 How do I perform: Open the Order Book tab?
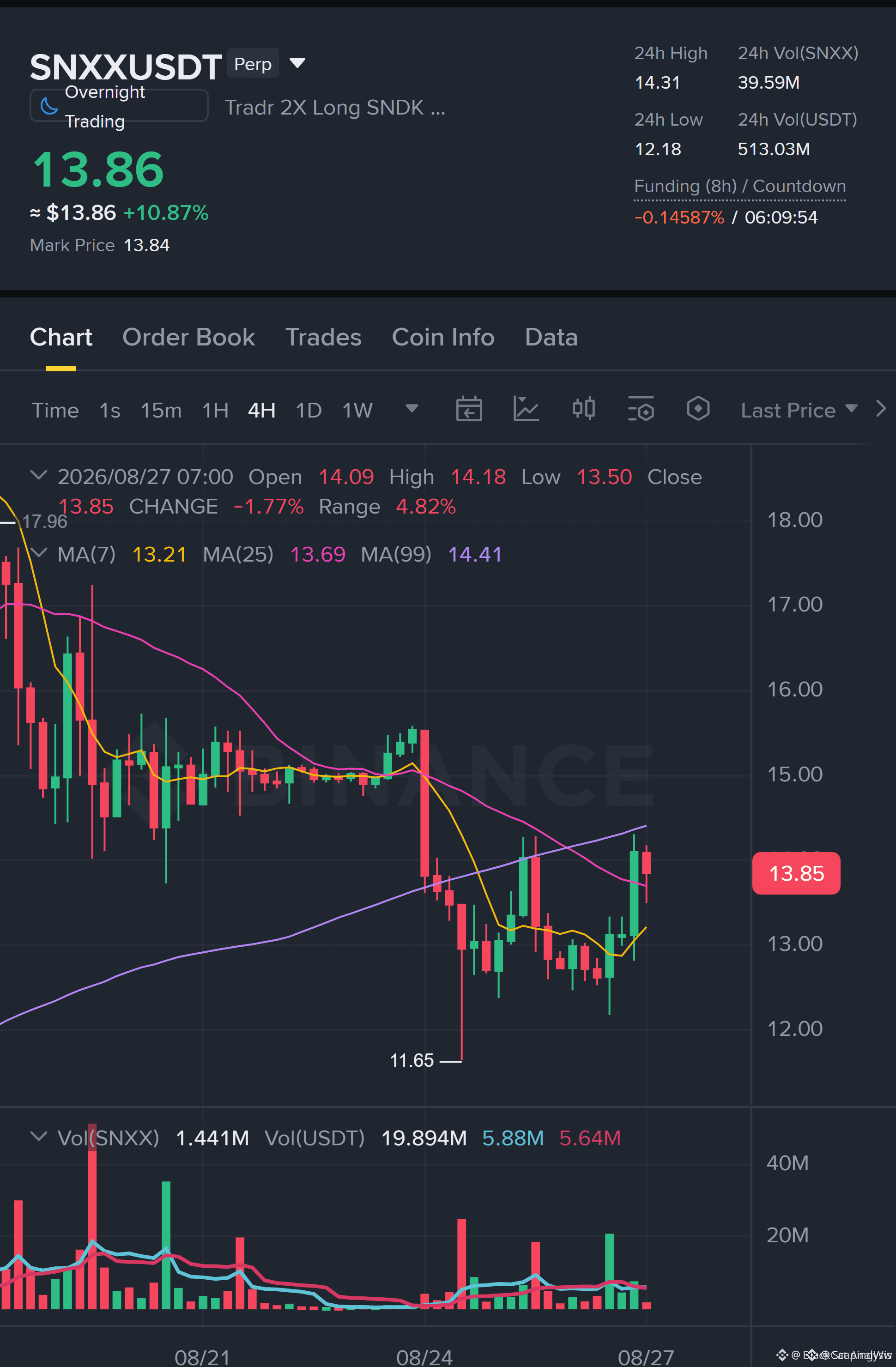pos(188,337)
